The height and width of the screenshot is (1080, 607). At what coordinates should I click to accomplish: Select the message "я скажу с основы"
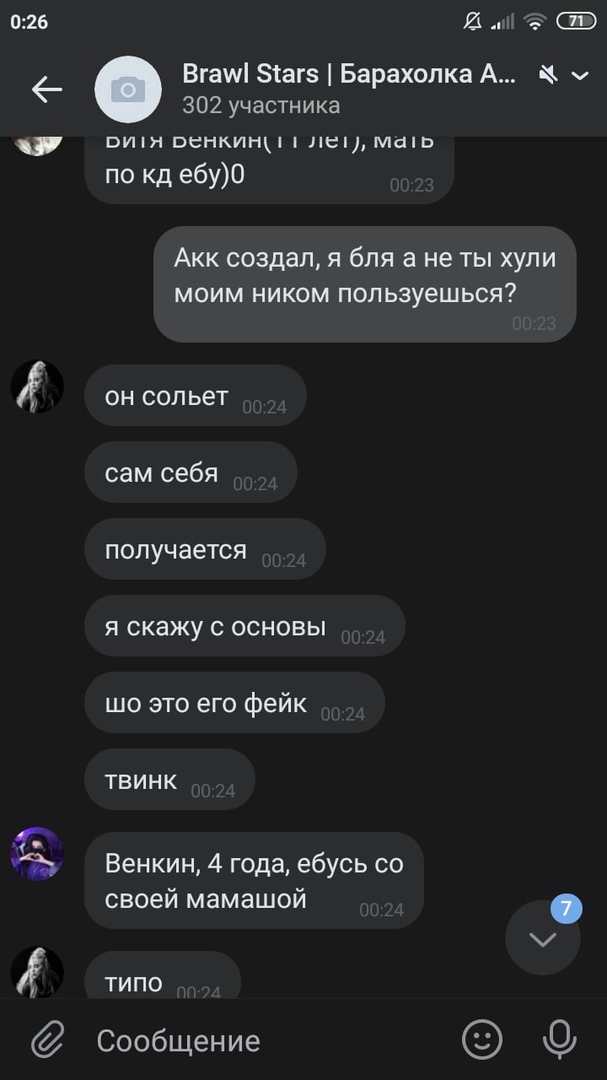(x=245, y=625)
